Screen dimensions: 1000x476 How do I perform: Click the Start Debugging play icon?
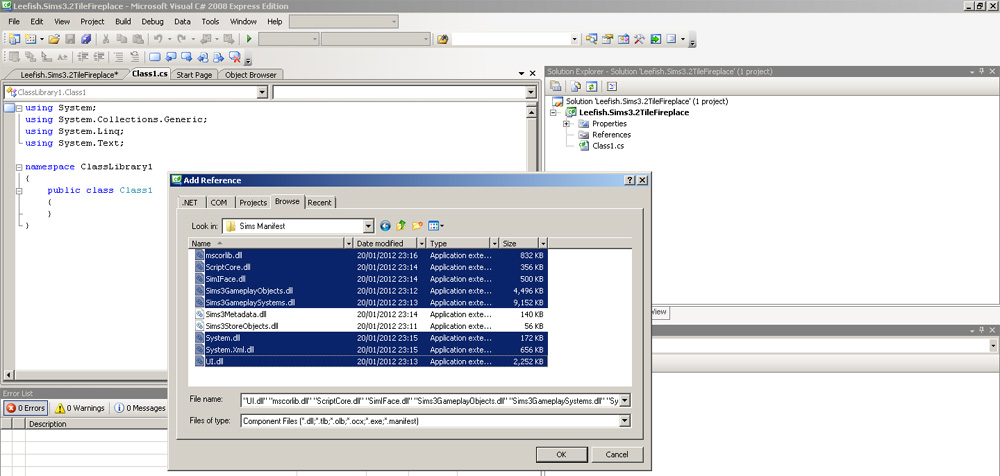coord(249,39)
